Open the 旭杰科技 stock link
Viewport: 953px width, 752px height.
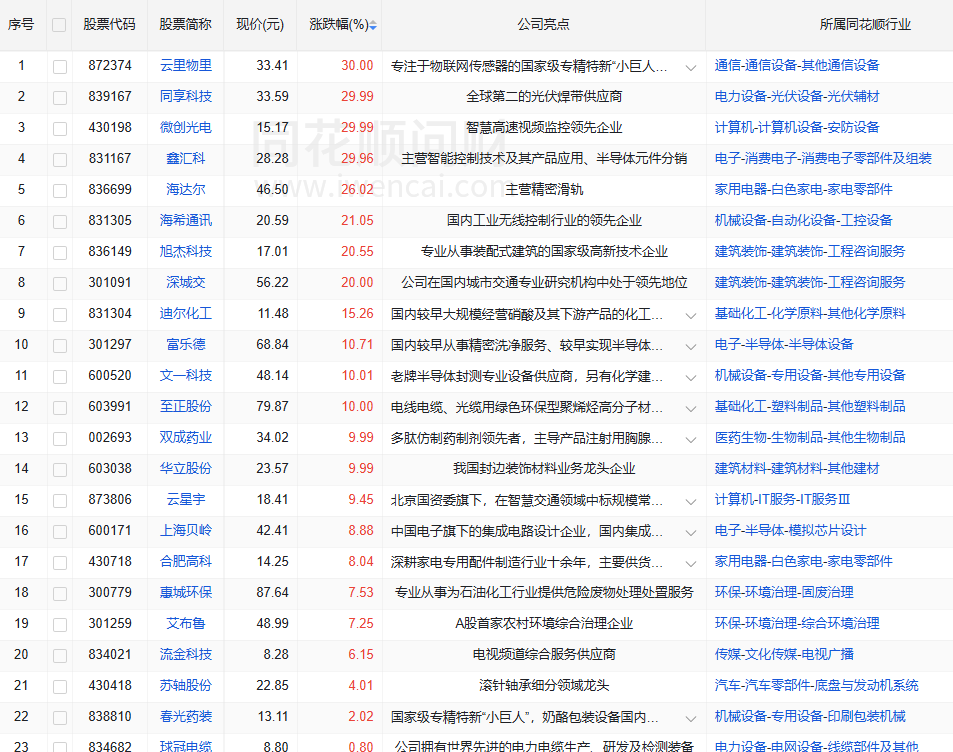(186, 251)
